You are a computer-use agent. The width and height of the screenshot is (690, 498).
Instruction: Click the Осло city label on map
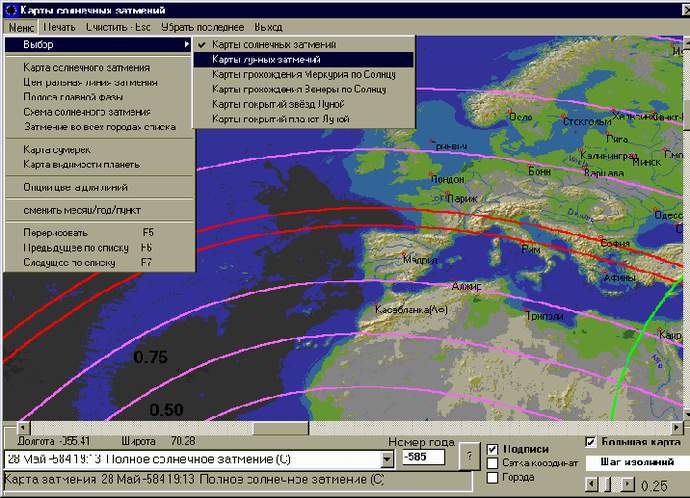click(x=521, y=117)
